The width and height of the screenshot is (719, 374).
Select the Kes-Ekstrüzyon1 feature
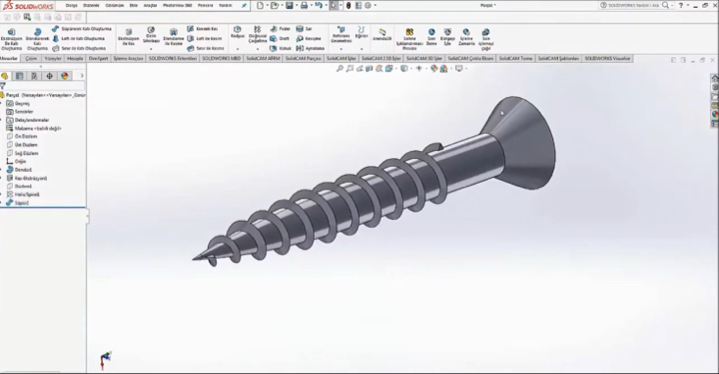[27, 178]
